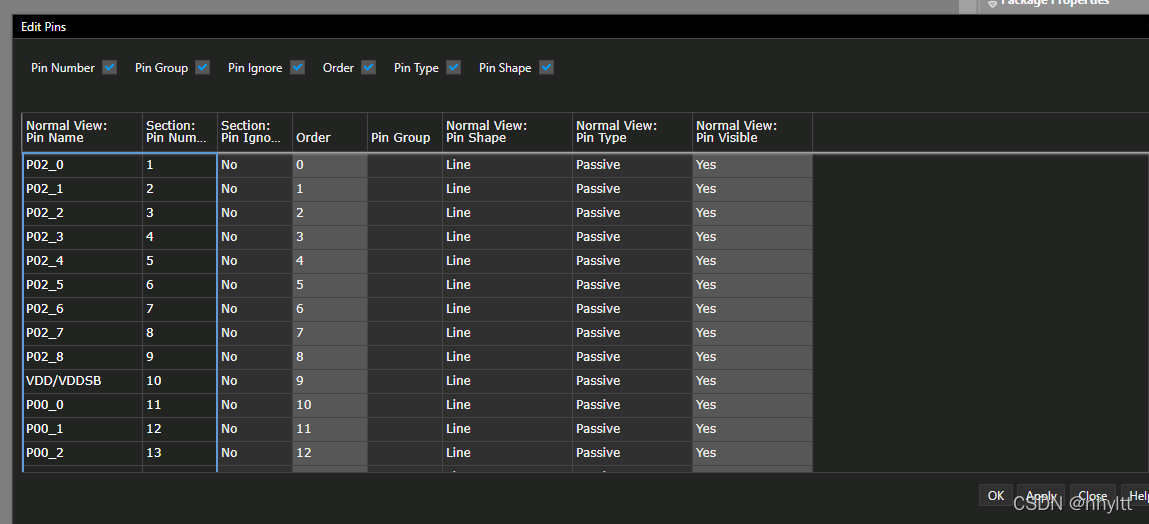Uncheck the Pin Number checkbox
The width and height of the screenshot is (1149, 524).
coord(110,68)
